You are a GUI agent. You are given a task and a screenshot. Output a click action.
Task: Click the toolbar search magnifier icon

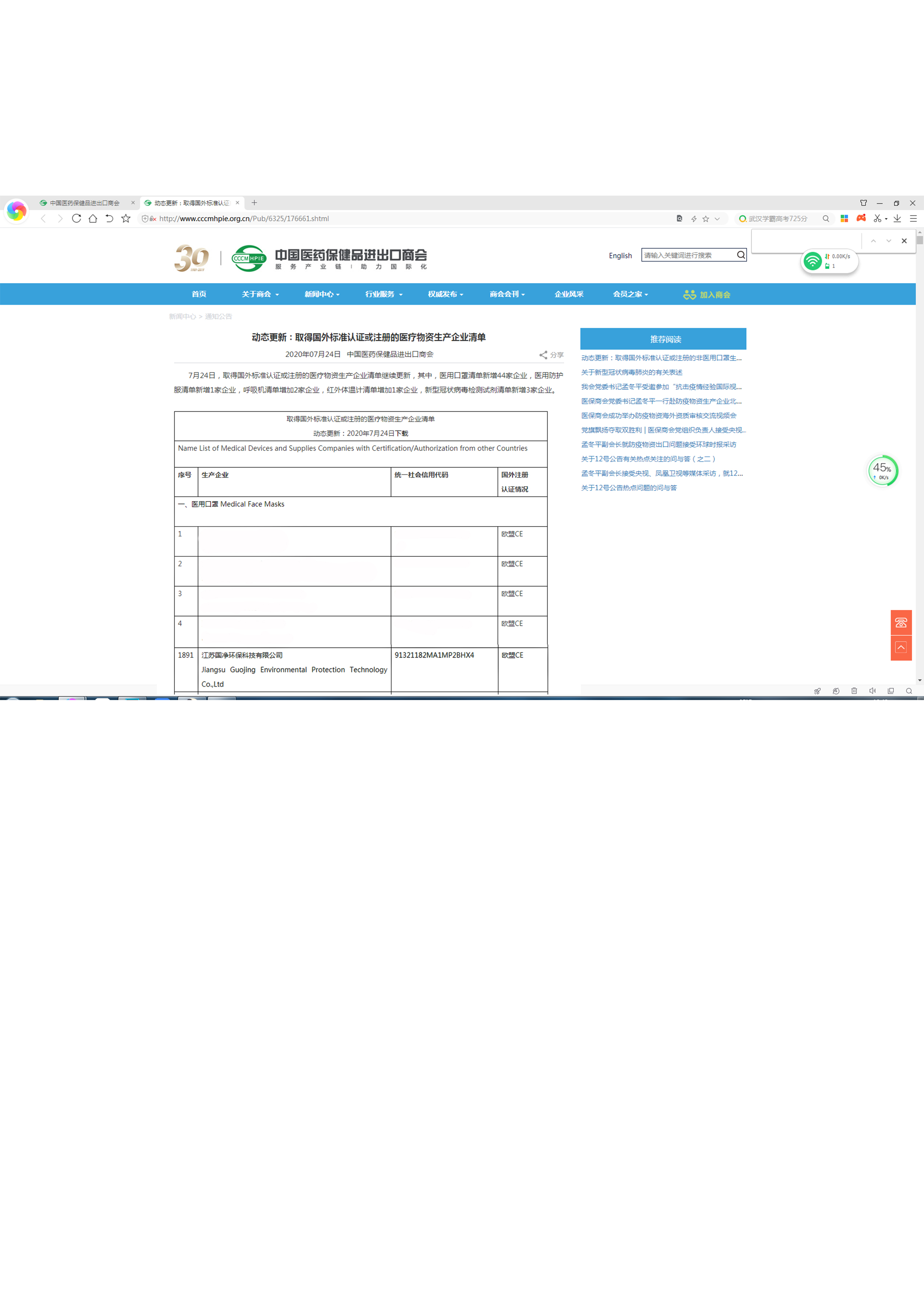826,219
